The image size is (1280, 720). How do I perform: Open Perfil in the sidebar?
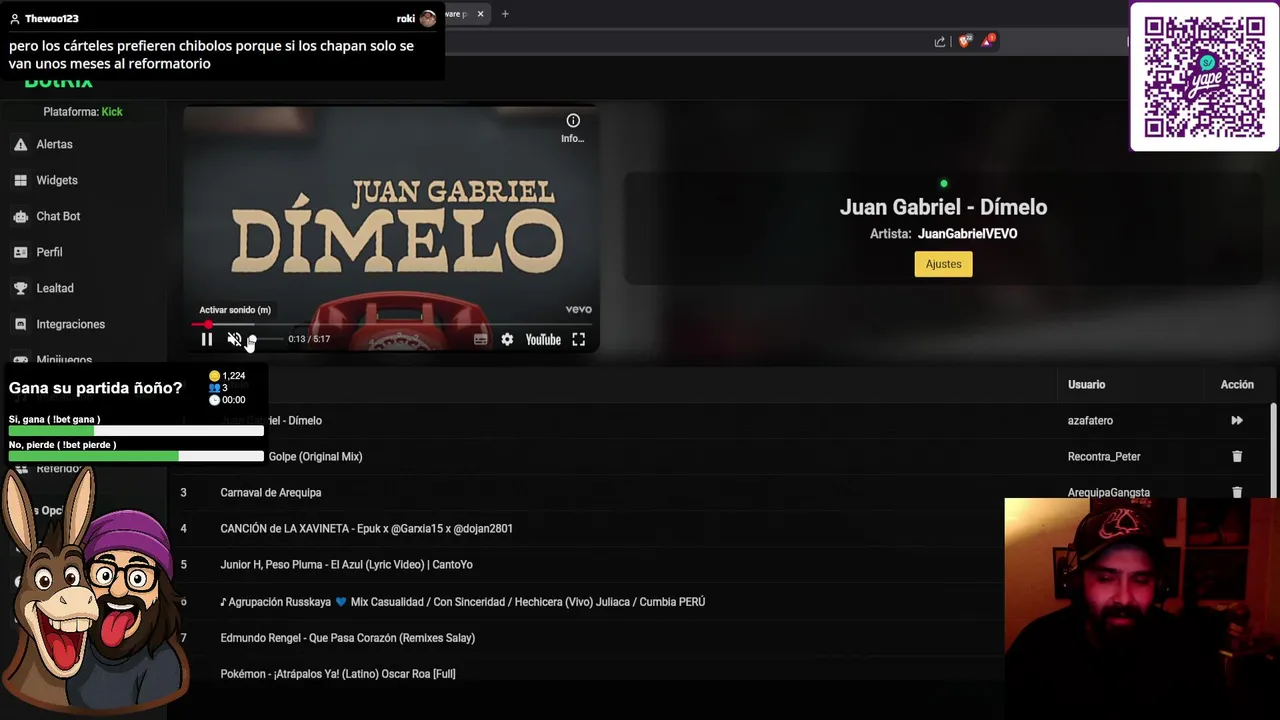pyautogui.click(x=49, y=252)
